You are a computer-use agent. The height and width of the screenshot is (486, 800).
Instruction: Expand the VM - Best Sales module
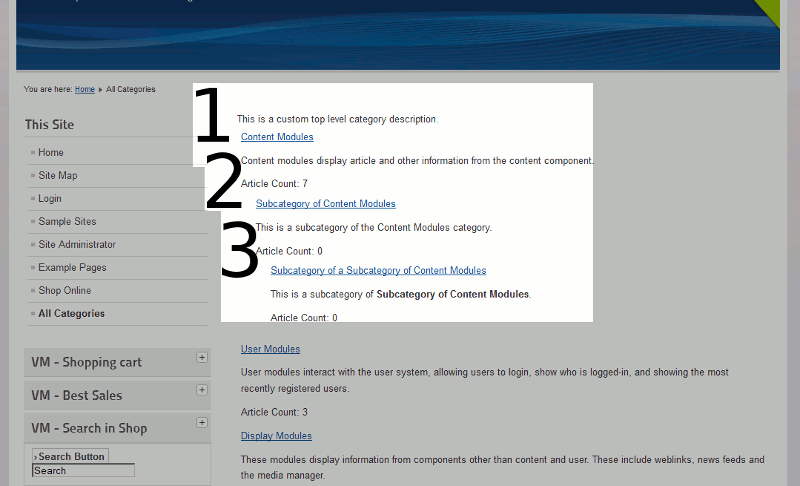[x=202, y=390]
